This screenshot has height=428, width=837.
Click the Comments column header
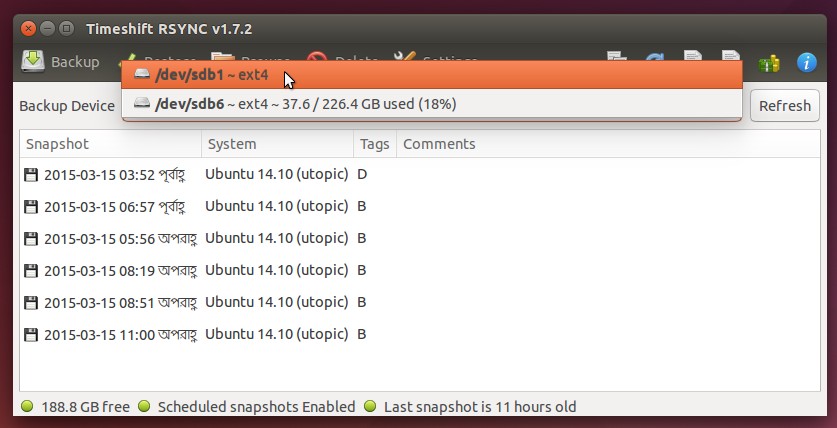tap(608, 144)
